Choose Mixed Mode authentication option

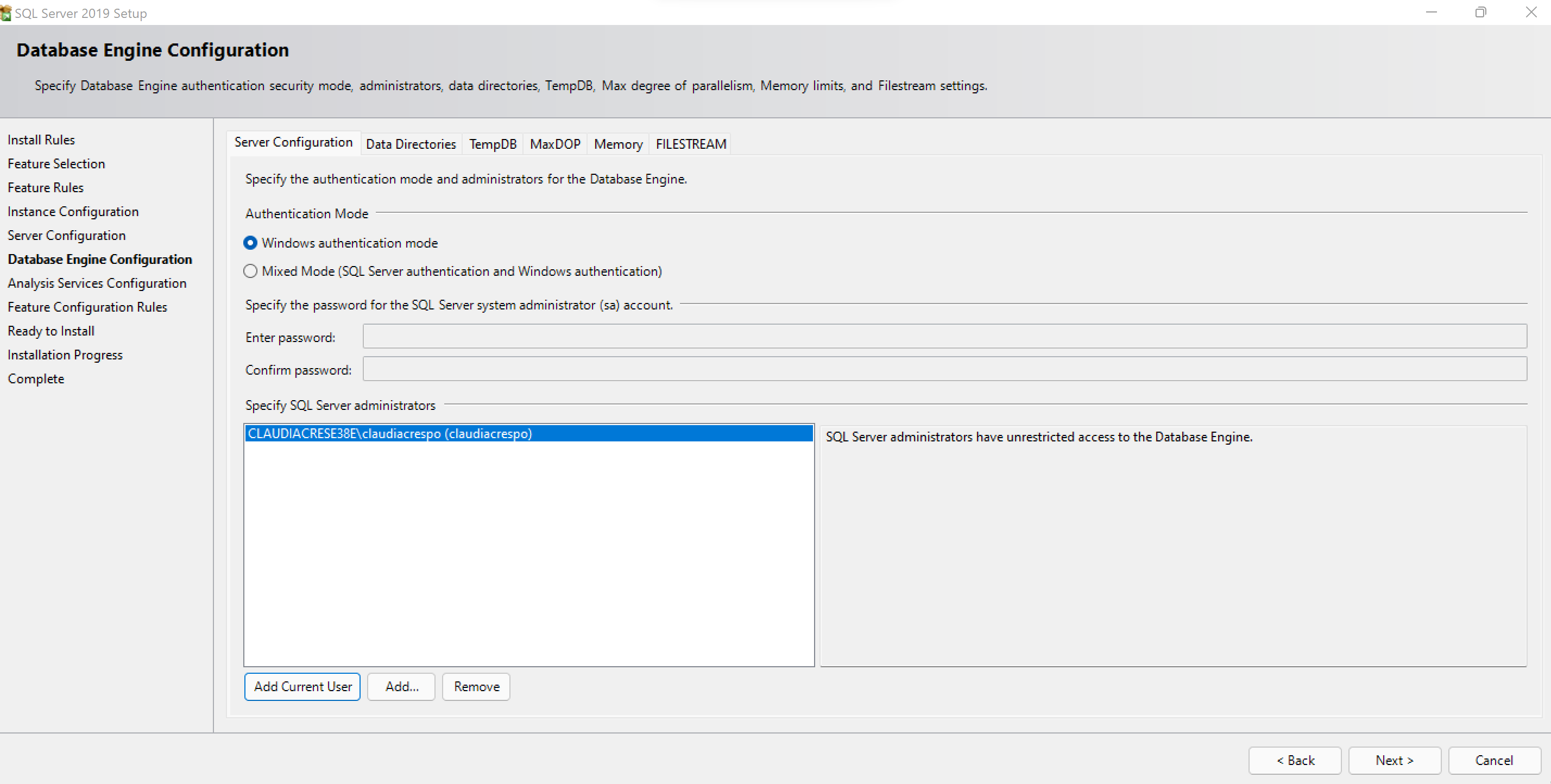250,271
